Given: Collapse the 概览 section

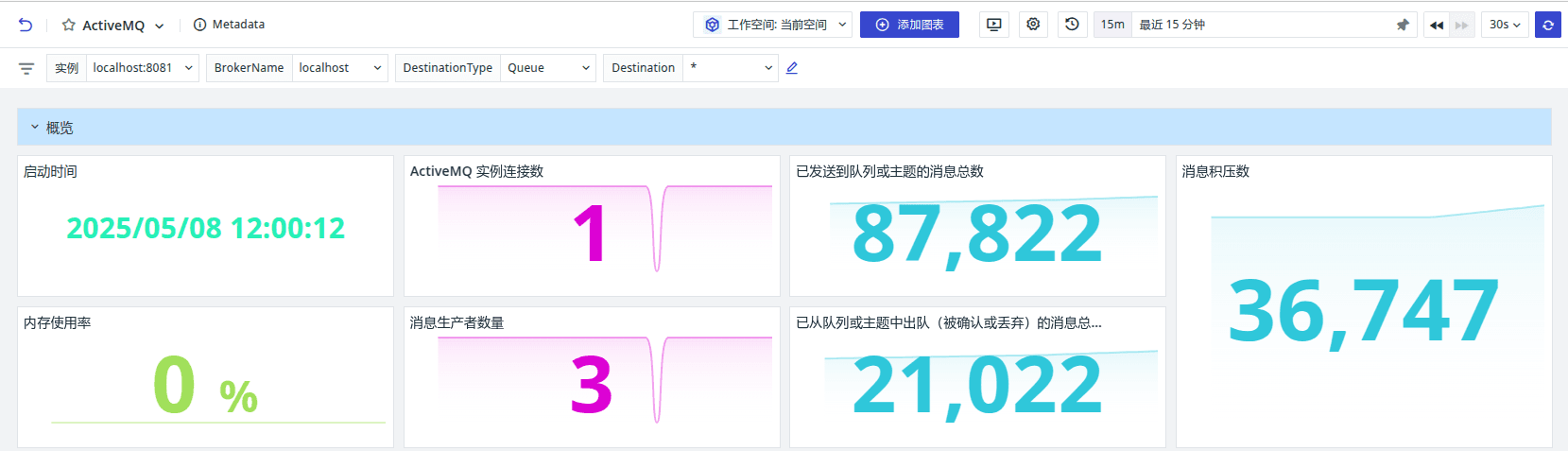Looking at the screenshot, I should click(35, 127).
